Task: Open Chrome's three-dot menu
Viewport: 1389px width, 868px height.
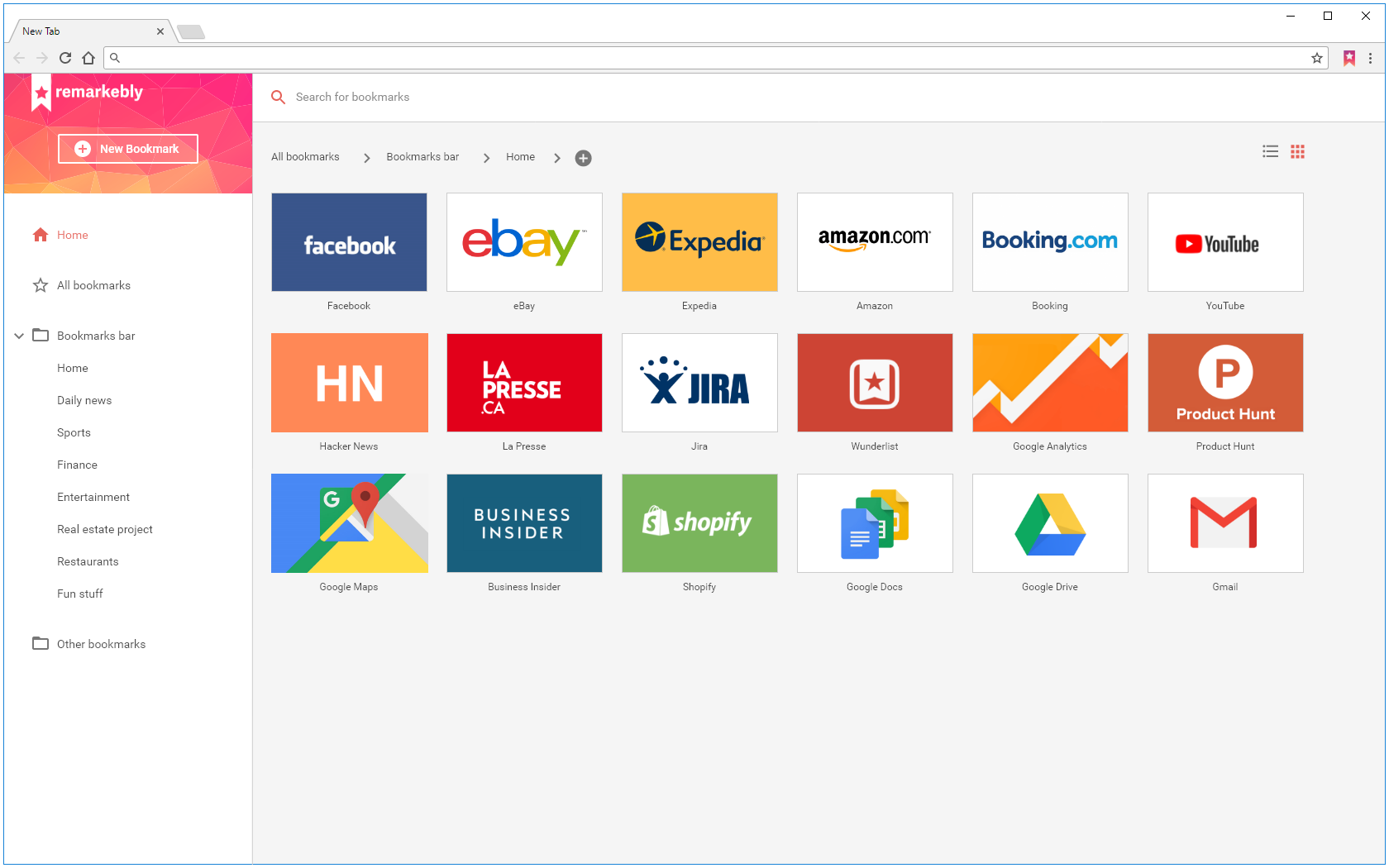Action: 1371,58
